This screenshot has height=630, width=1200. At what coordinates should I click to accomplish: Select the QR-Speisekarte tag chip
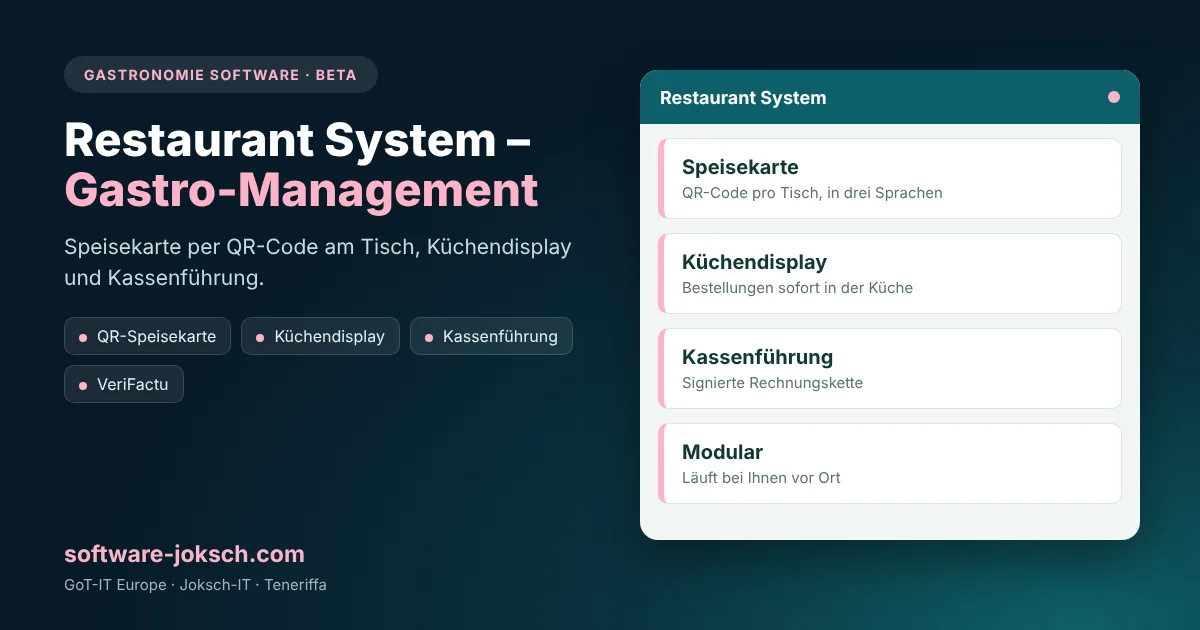point(148,336)
